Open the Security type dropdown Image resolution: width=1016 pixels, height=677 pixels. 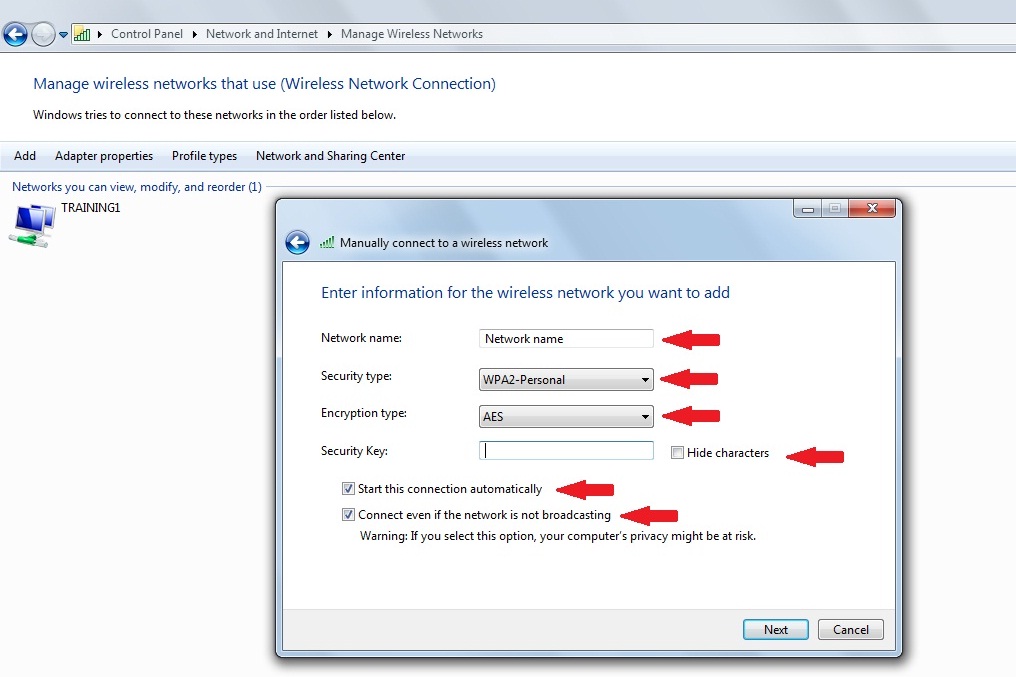566,380
